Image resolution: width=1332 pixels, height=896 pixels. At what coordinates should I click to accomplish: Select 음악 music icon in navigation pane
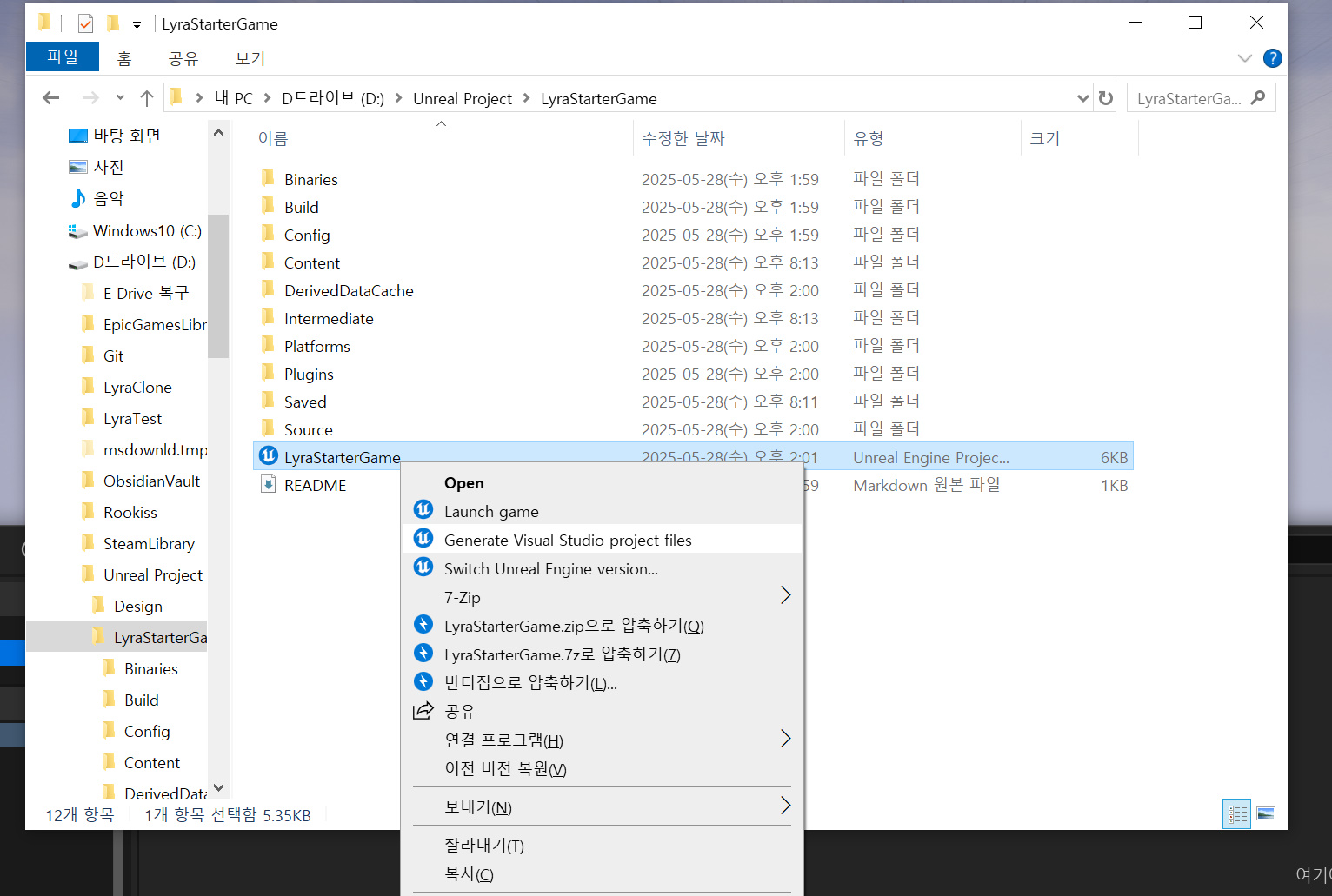coord(78,198)
